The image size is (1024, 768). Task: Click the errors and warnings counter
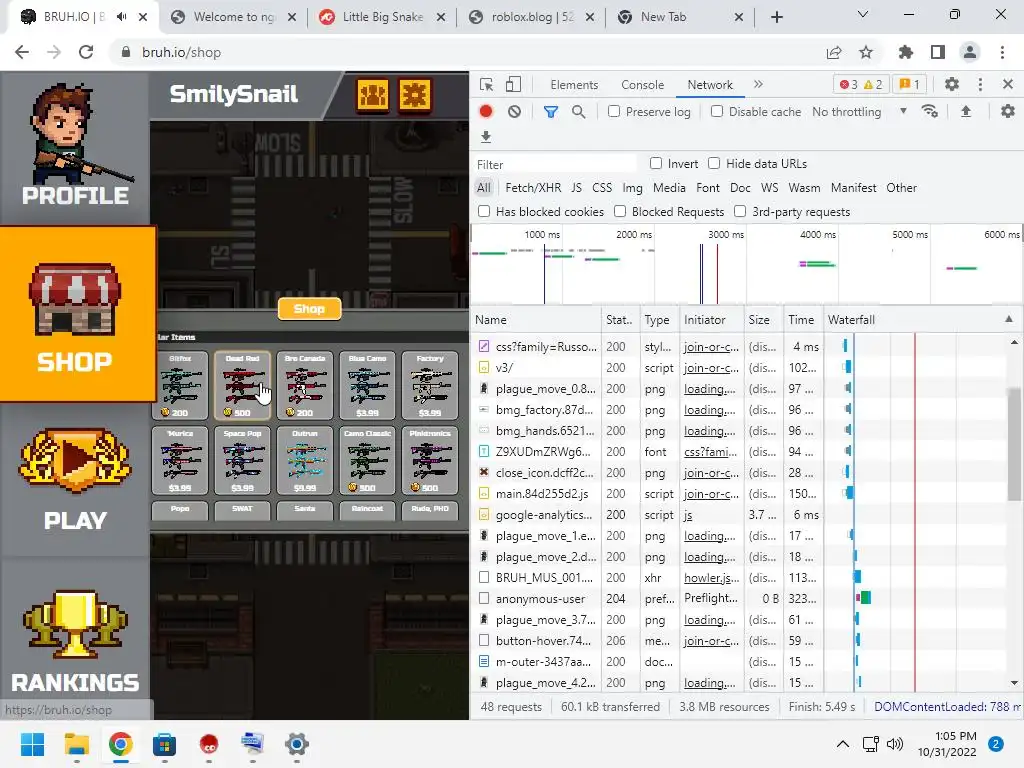coord(861,84)
